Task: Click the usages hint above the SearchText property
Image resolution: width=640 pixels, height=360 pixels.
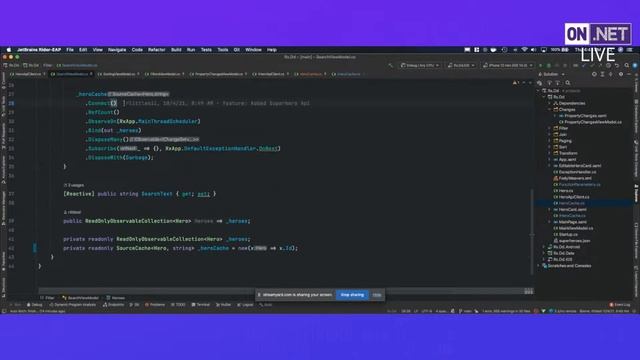Action: [74, 185]
